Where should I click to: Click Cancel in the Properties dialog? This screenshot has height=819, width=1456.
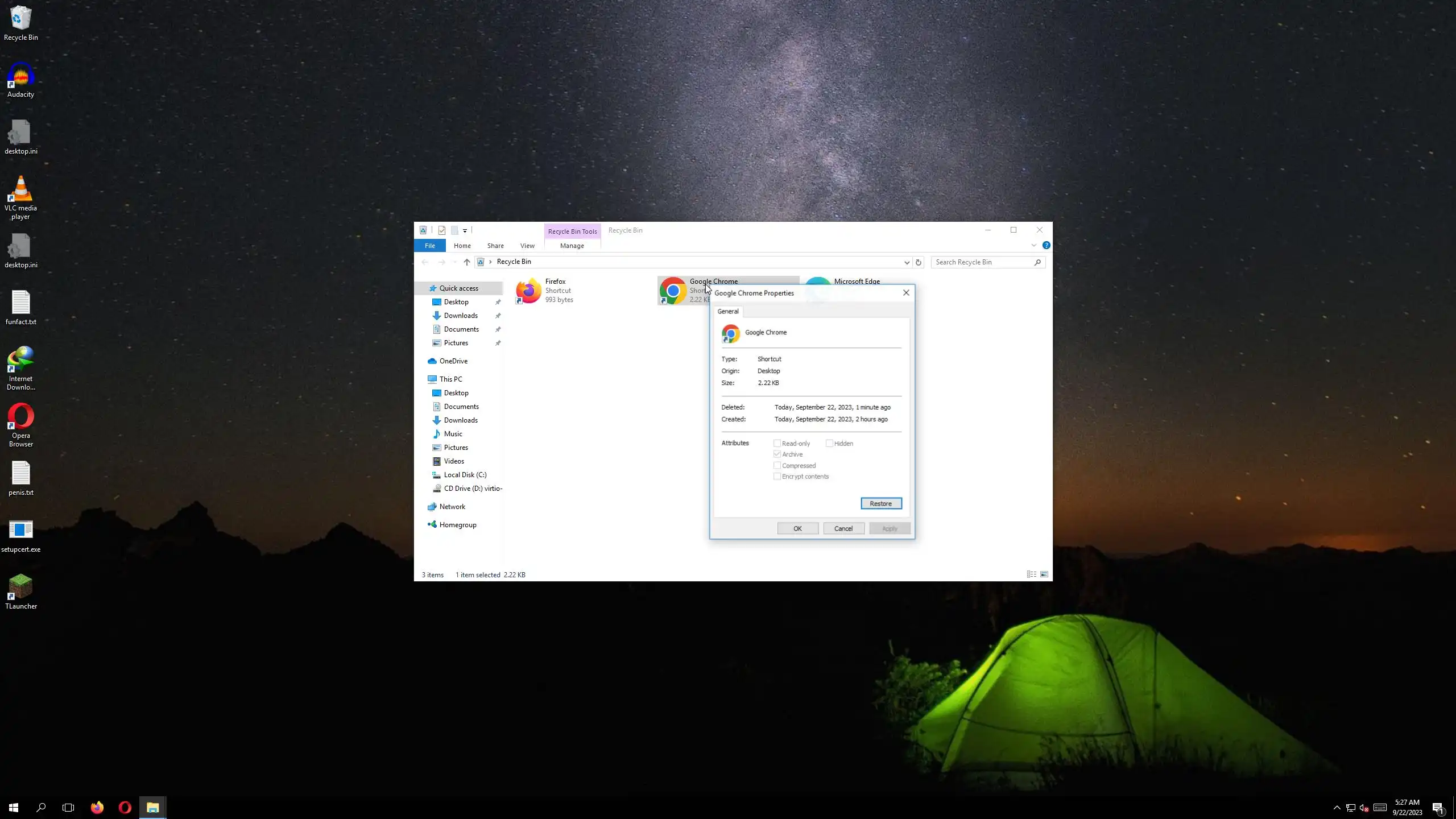coord(843,528)
